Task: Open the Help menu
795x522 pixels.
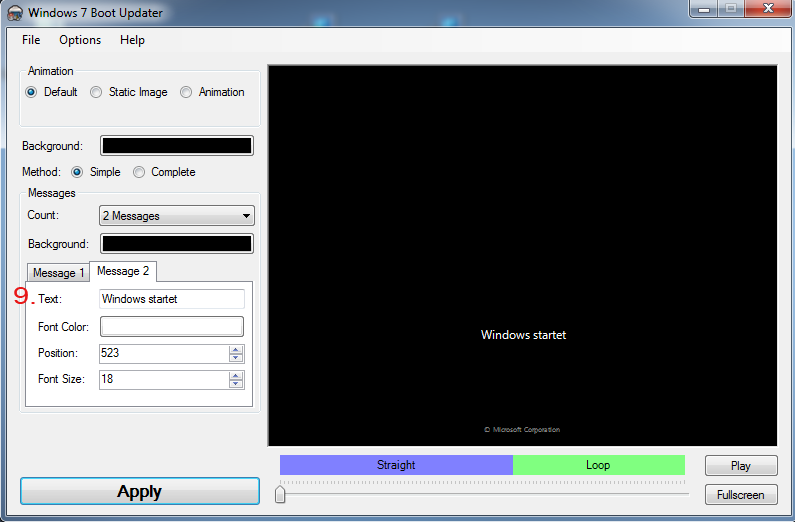Action: [x=132, y=40]
